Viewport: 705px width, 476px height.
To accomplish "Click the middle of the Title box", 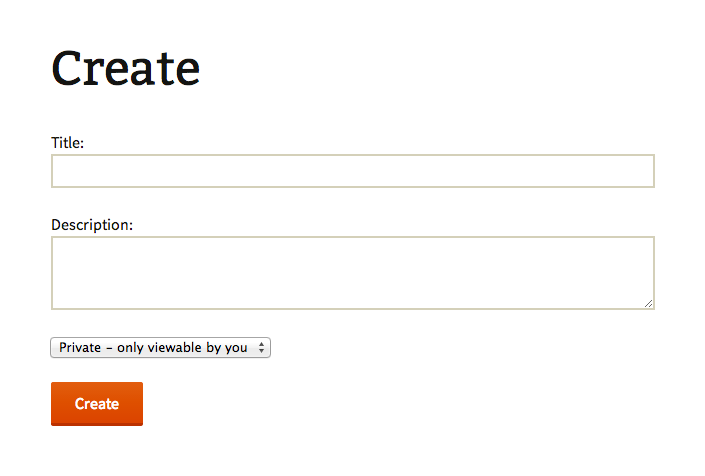I will tap(352, 171).
